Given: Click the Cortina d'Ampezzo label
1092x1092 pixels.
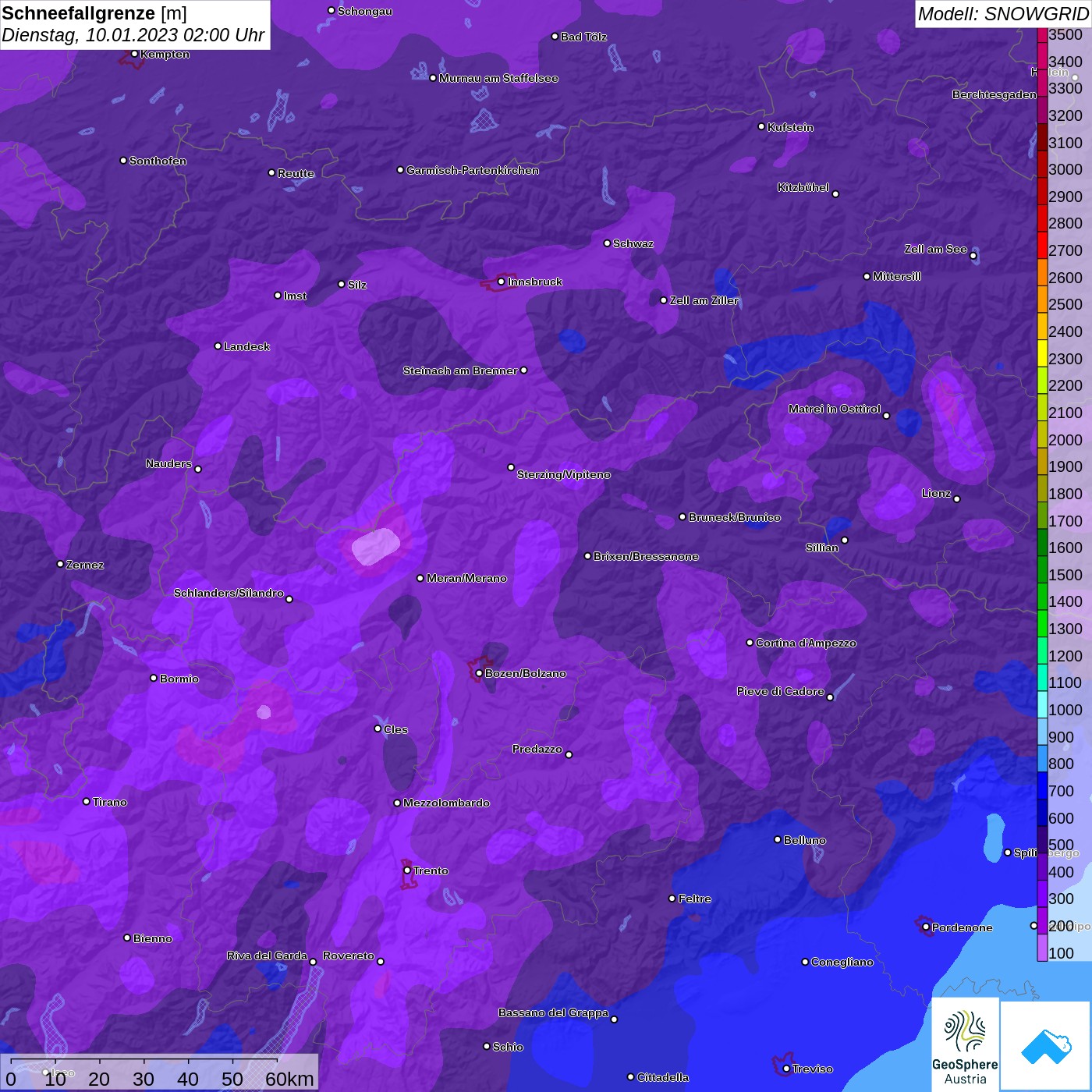Looking at the screenshot, I should pos(806,643).
